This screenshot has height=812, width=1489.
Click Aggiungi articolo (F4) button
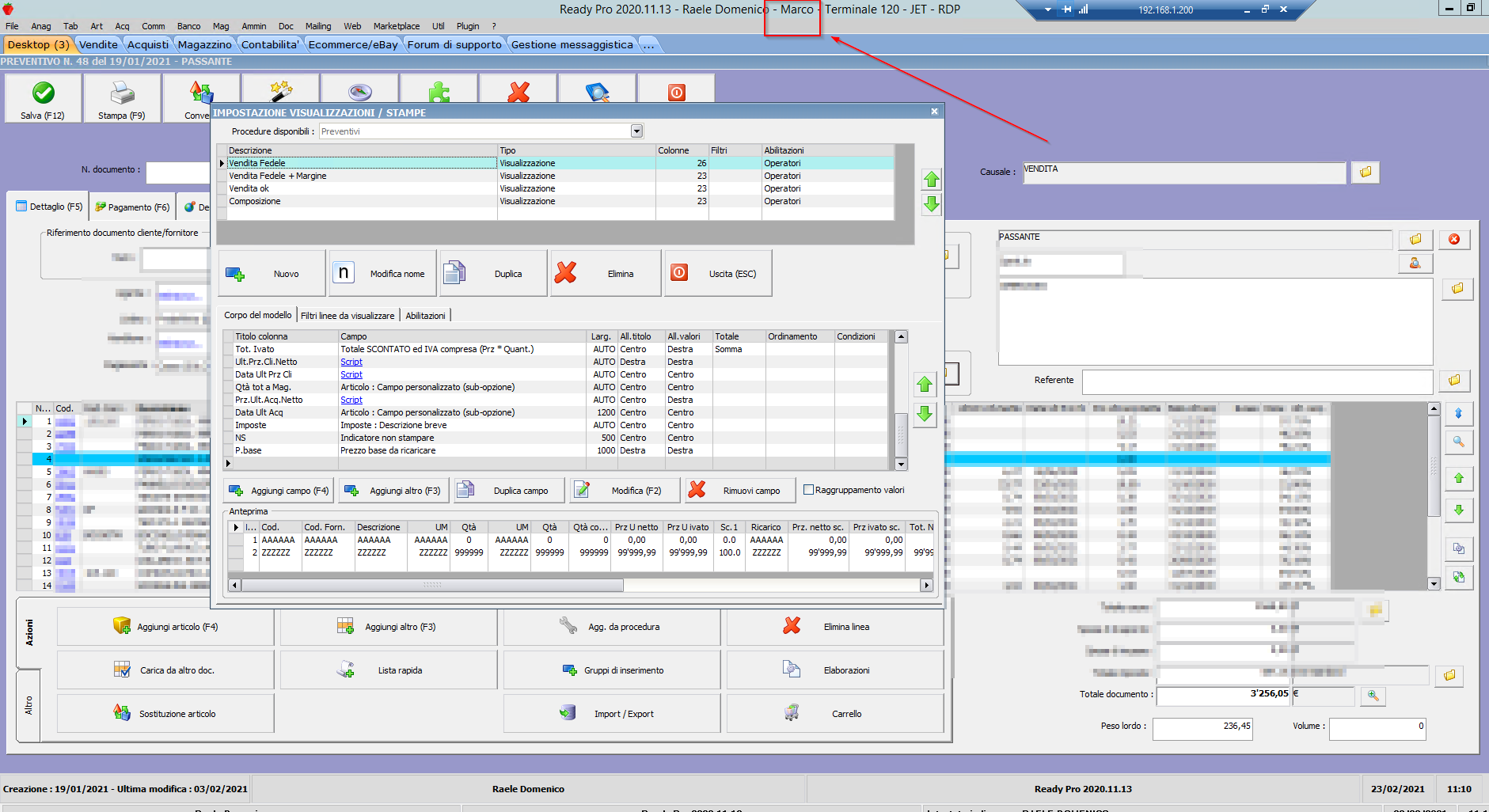[x=165, y=627]
